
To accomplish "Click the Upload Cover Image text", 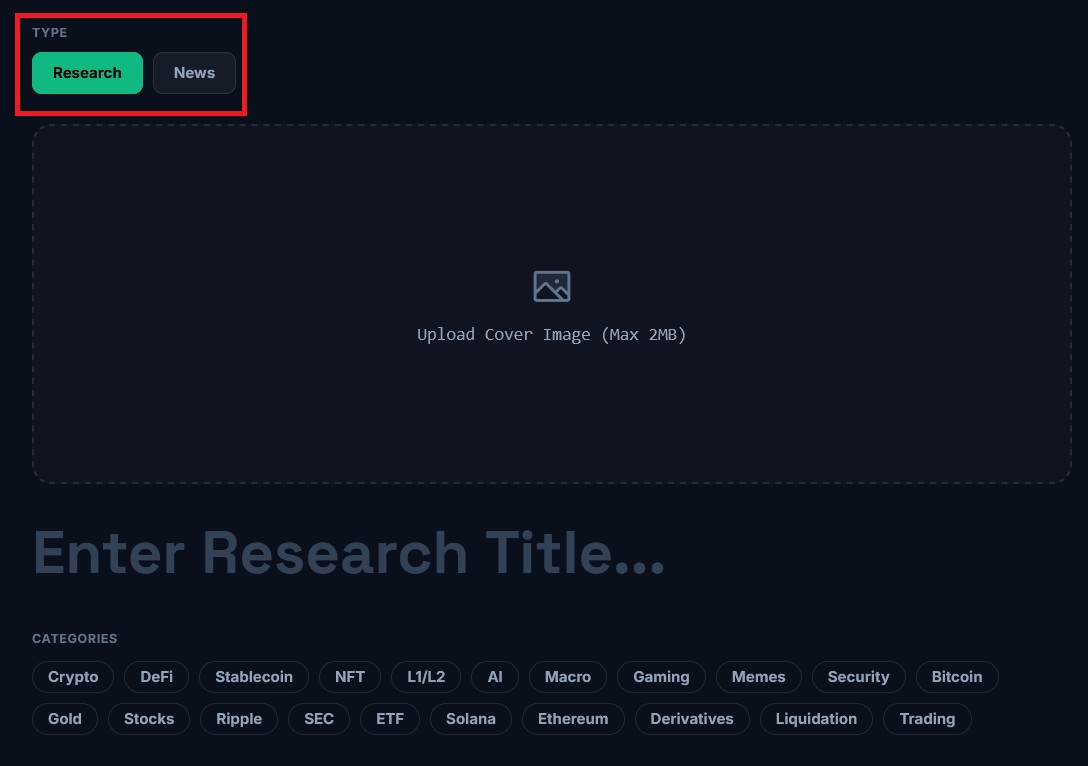I will point(551,334).
